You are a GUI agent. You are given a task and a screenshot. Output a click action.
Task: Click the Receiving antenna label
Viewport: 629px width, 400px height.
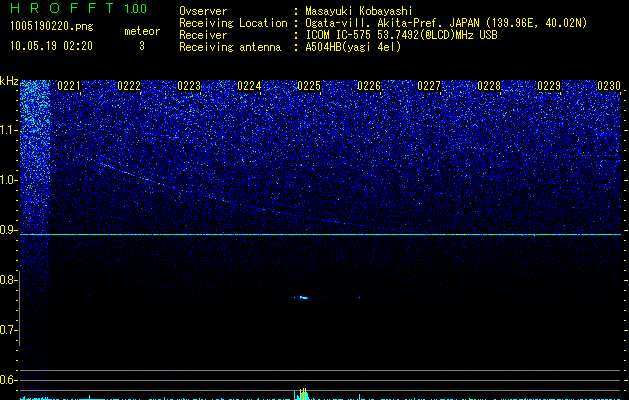coord(230,47)
